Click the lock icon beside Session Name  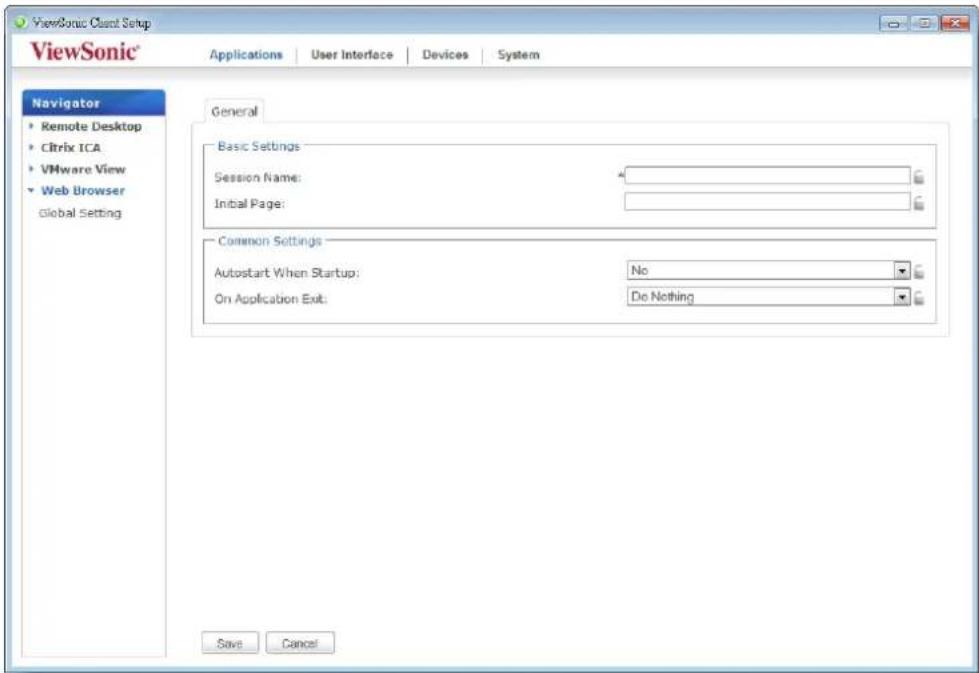click(x=919, y=177)
